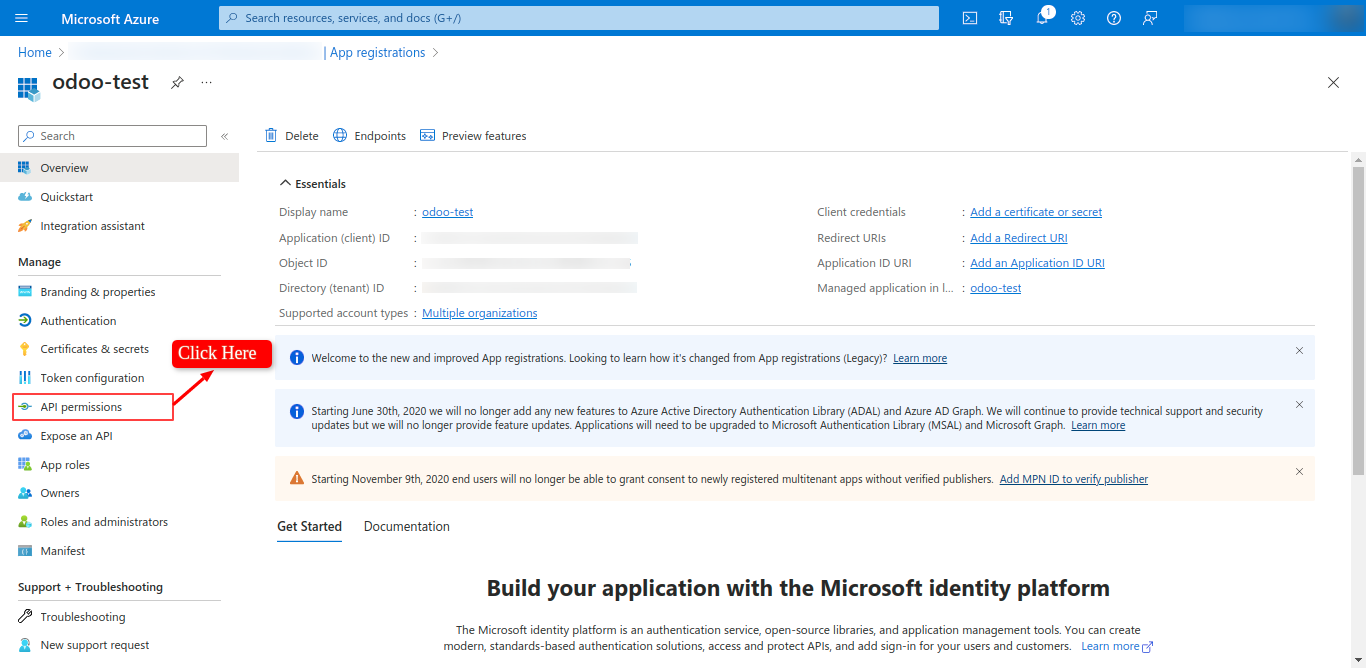Select the Get Started tab
The width and height of the screenshot is (1366, 668).
coord(310,527)
